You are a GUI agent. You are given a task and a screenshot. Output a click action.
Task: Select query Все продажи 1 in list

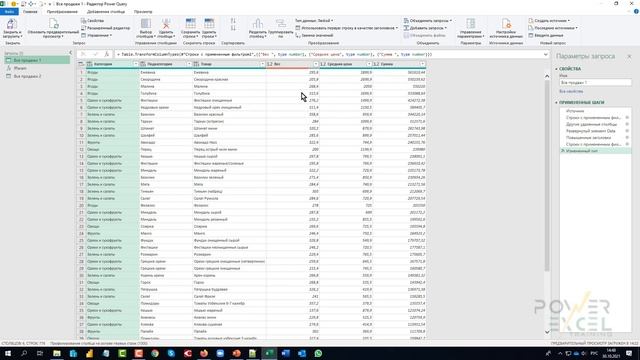pos(37,60)
